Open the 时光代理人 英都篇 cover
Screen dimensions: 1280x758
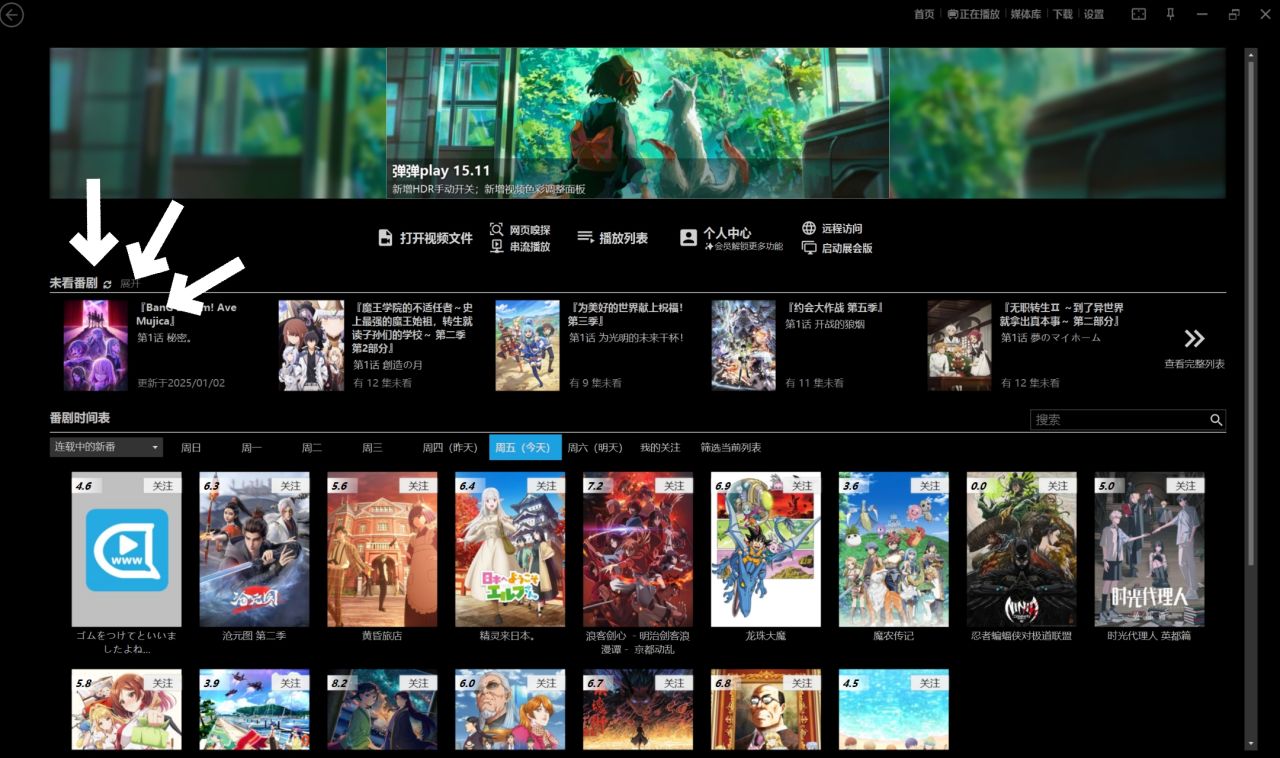pos(1150,549)
